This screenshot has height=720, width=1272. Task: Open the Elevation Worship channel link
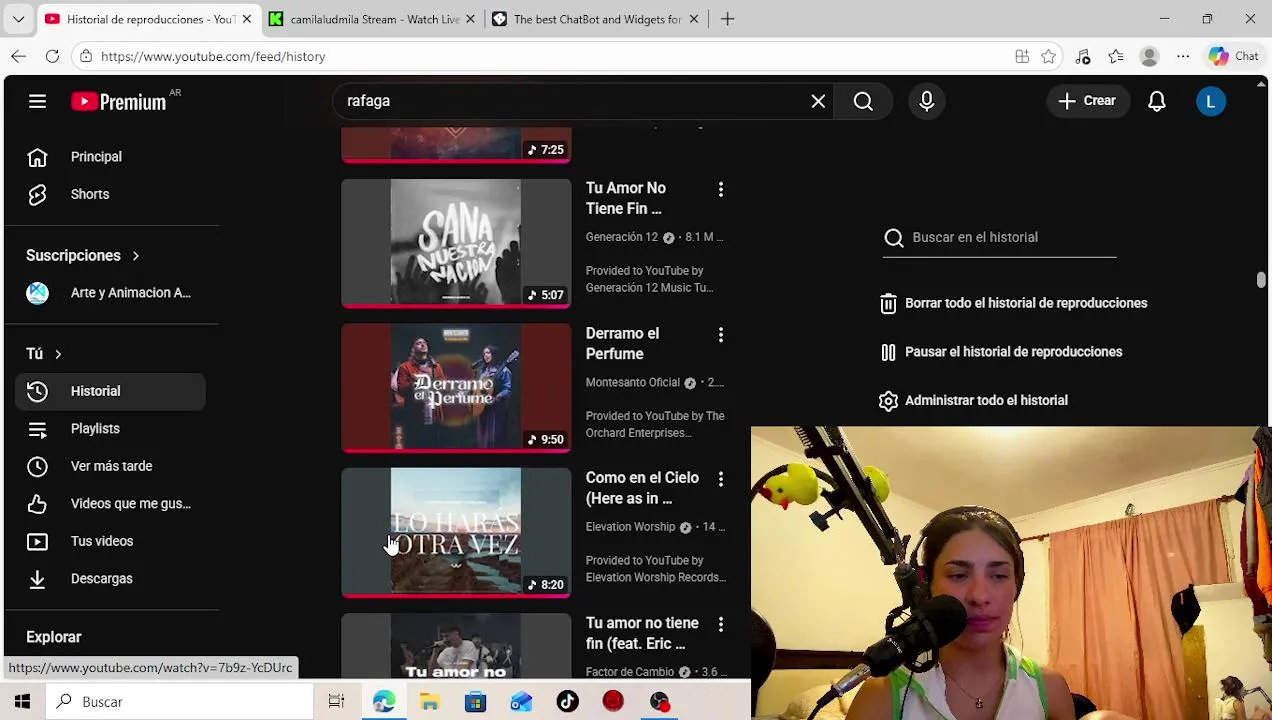[x=631, y=527]
